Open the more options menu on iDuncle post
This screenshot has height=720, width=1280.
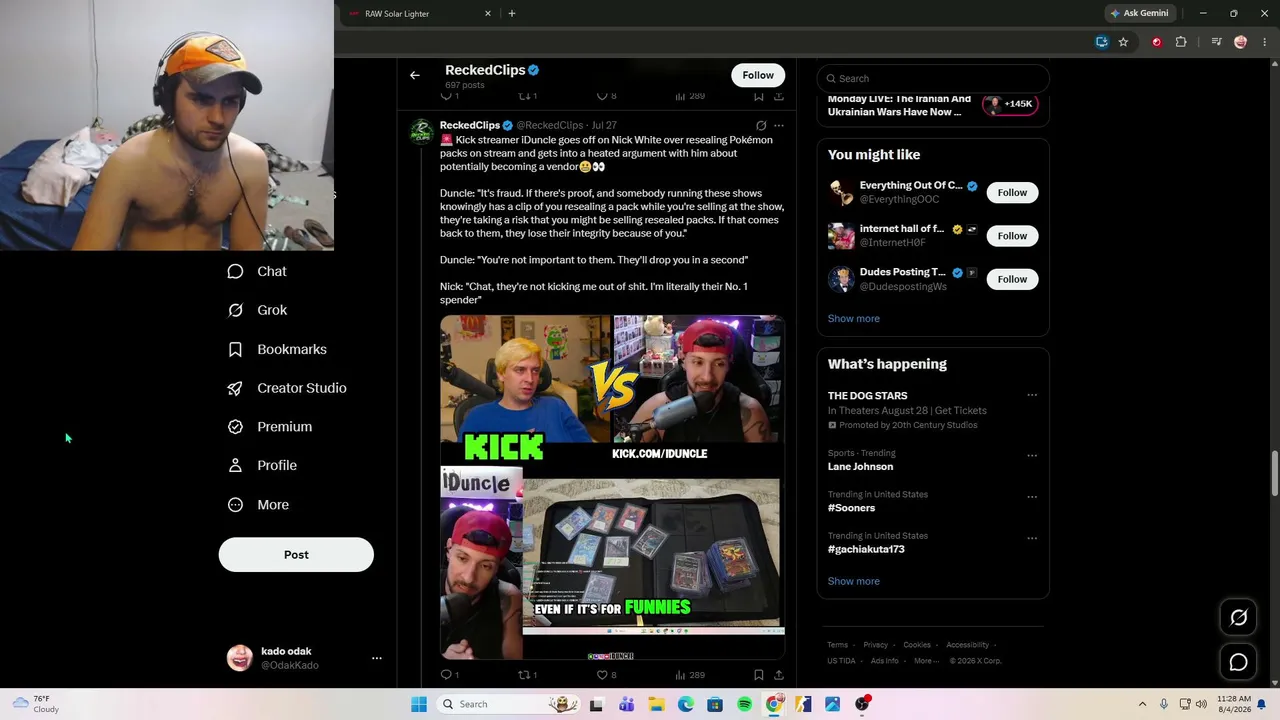(779, 126)
